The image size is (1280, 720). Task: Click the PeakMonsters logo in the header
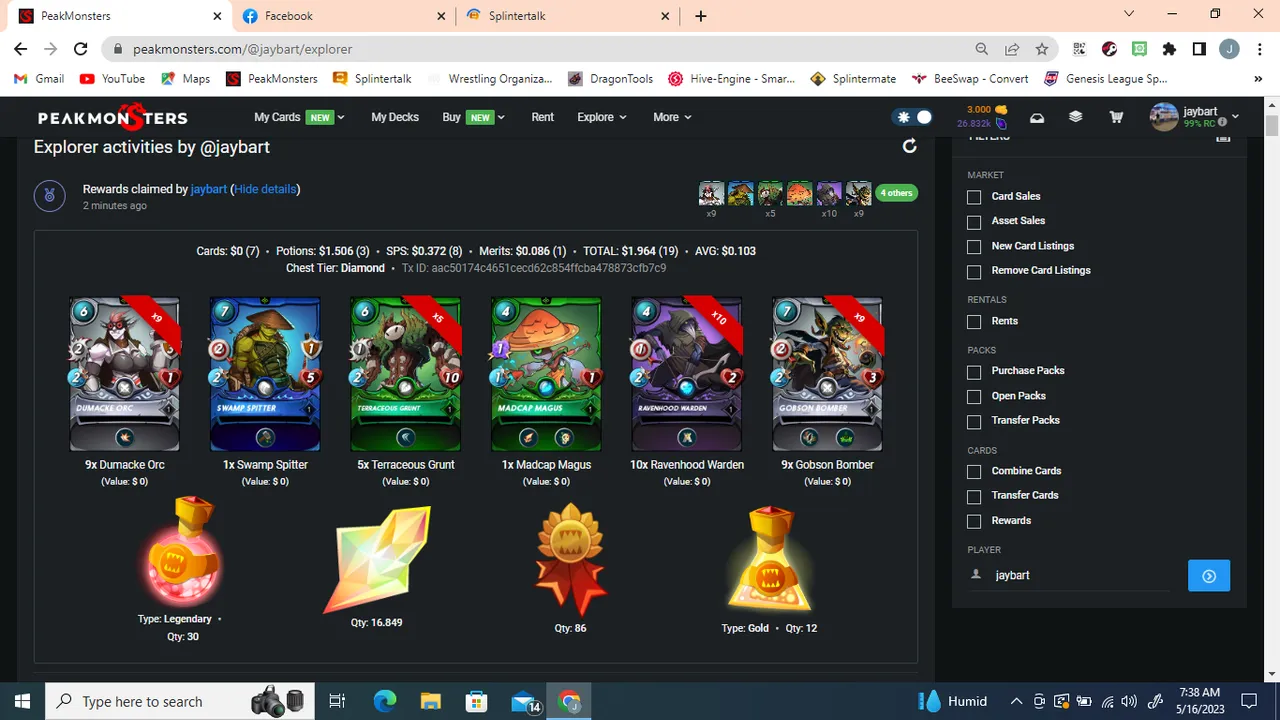(x=112, y=117)
